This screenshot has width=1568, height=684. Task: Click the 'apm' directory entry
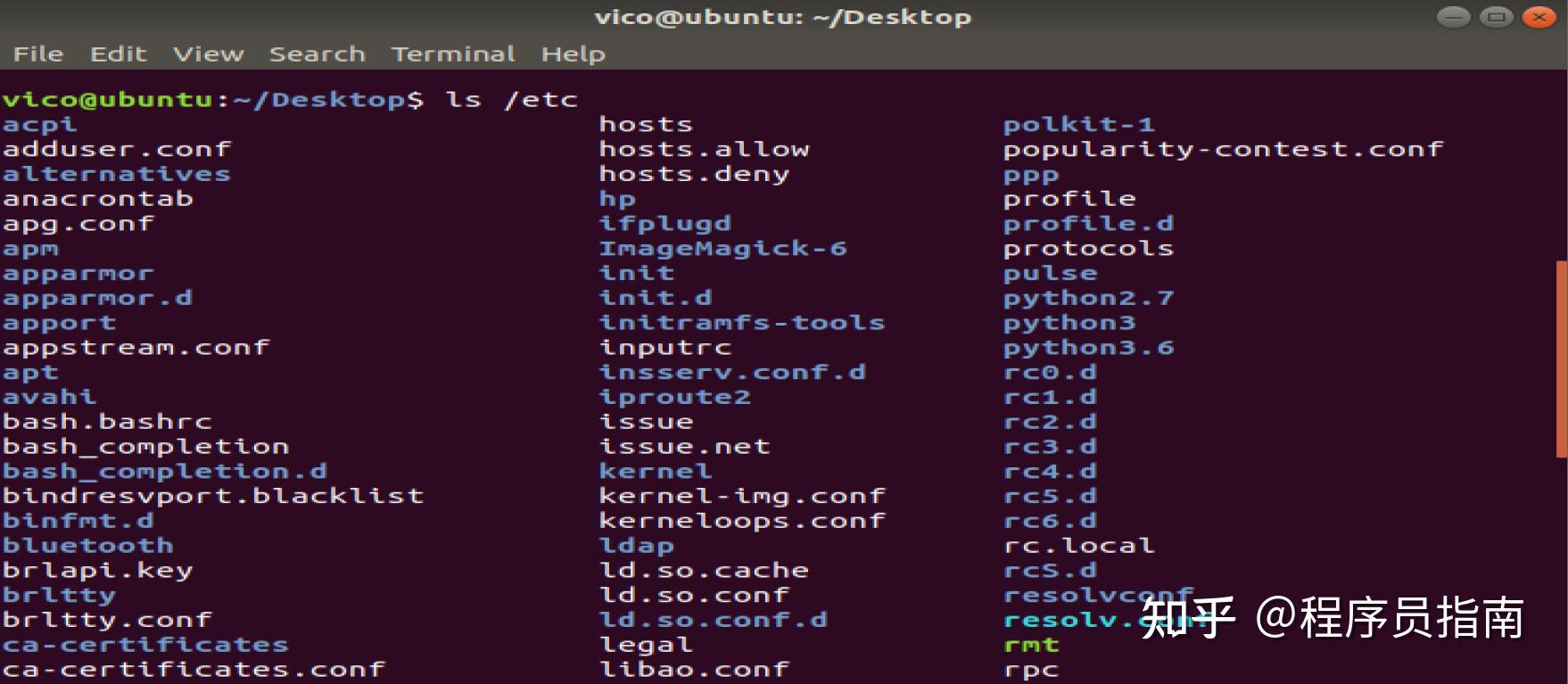click(31, 249)
